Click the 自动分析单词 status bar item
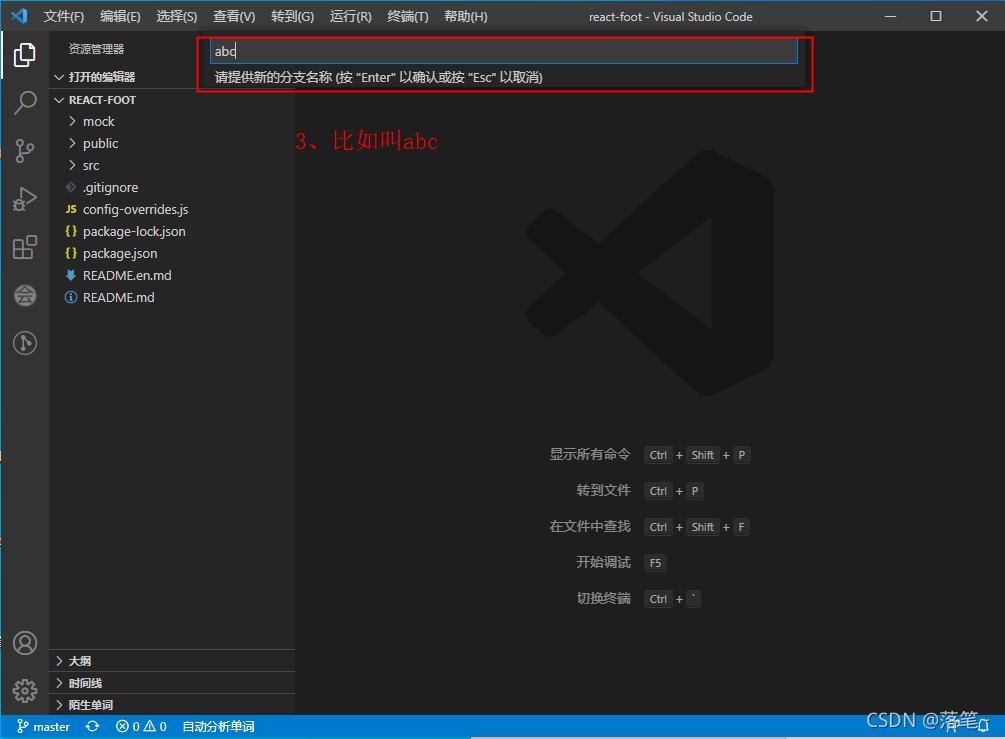The width and height of the screenshot is (1005, 739). [219, 726]
